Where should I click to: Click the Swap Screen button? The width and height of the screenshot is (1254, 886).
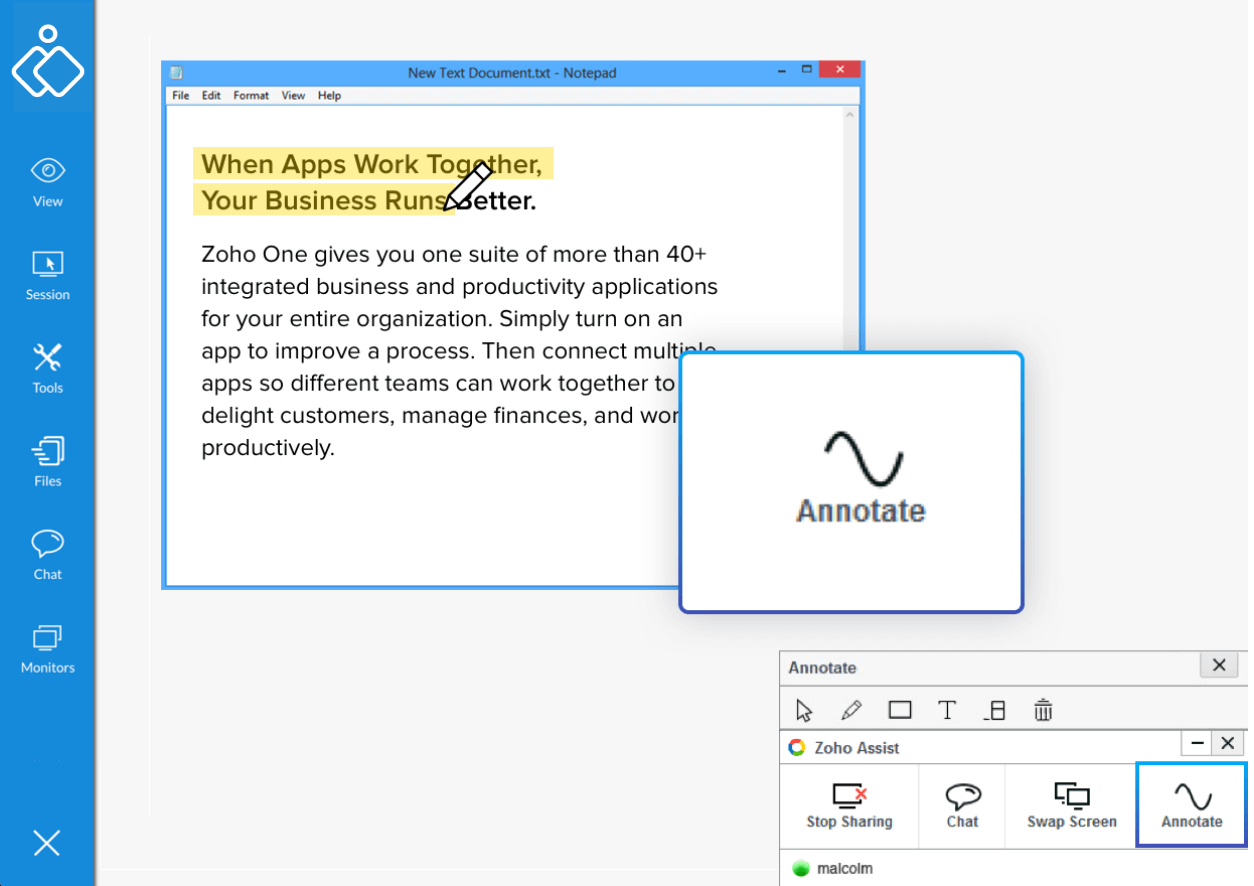[1071, 806]
